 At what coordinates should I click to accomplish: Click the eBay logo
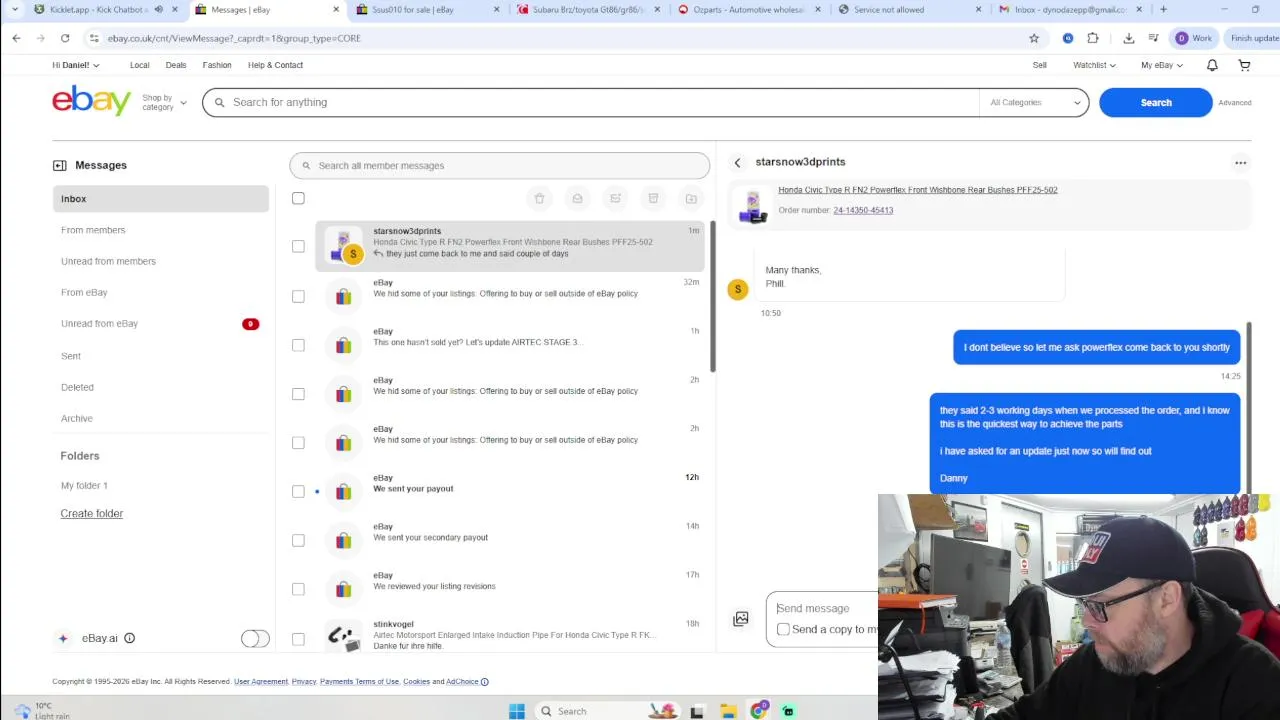click(91, 101)
